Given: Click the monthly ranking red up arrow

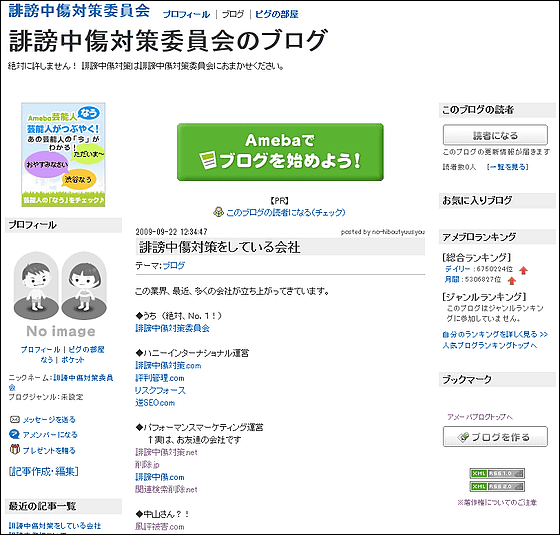Looking at the screenshot, I should coord(512,281).
